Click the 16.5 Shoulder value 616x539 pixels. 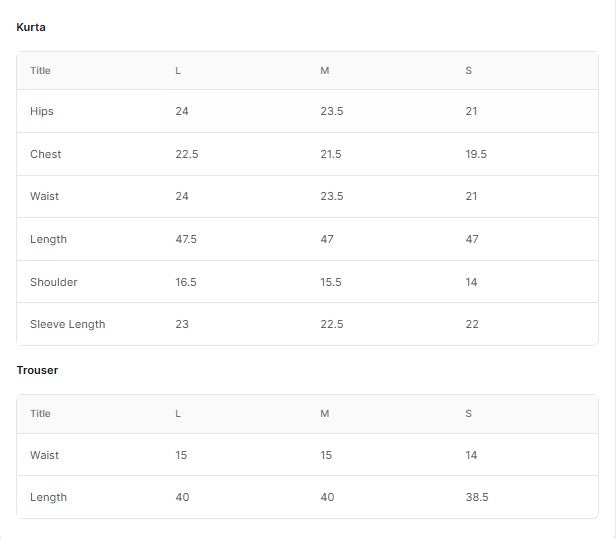point(186,282)
